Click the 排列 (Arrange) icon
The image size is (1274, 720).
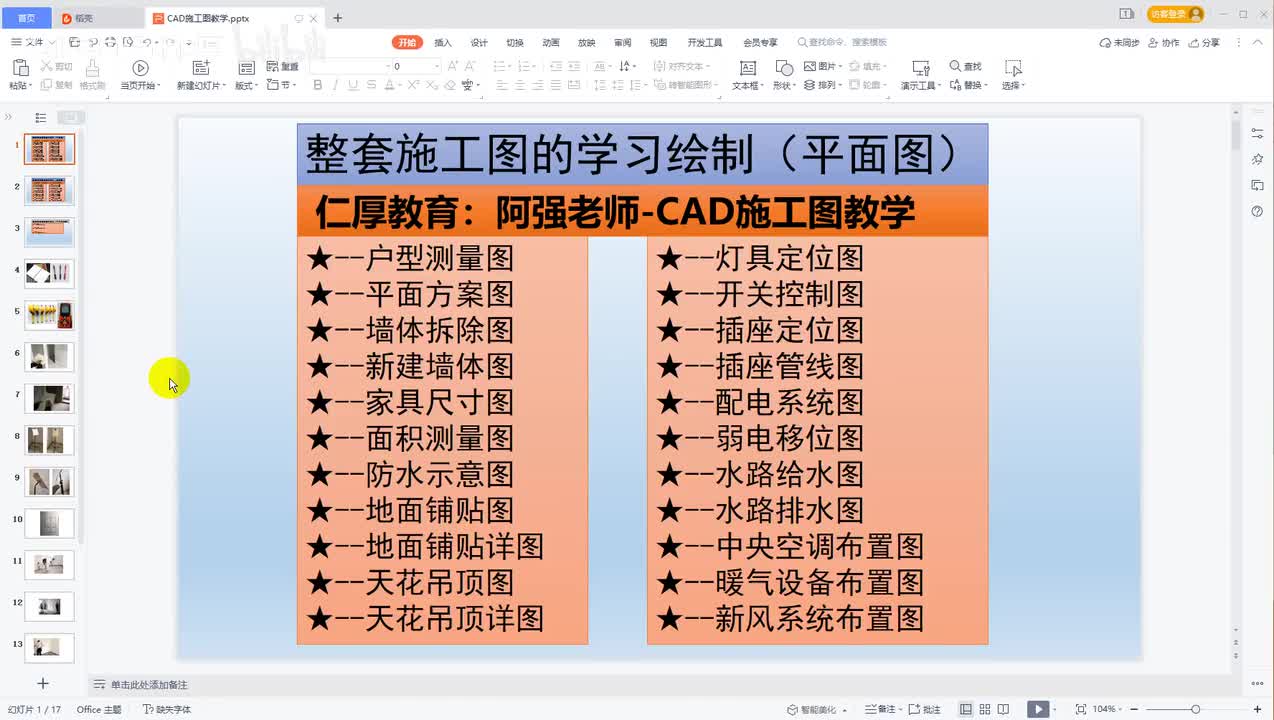[810, 85]
